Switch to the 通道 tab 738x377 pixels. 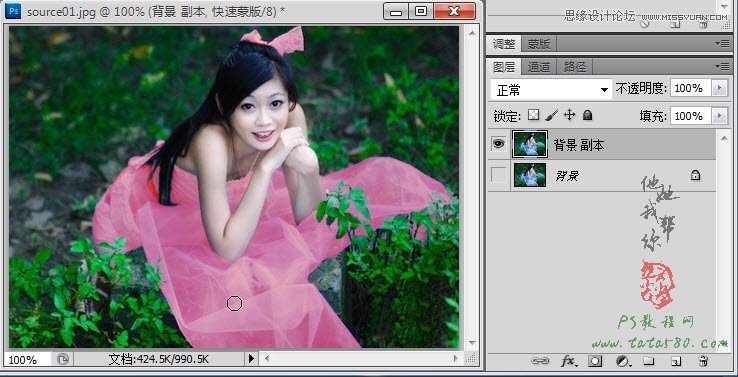point(538,67)
